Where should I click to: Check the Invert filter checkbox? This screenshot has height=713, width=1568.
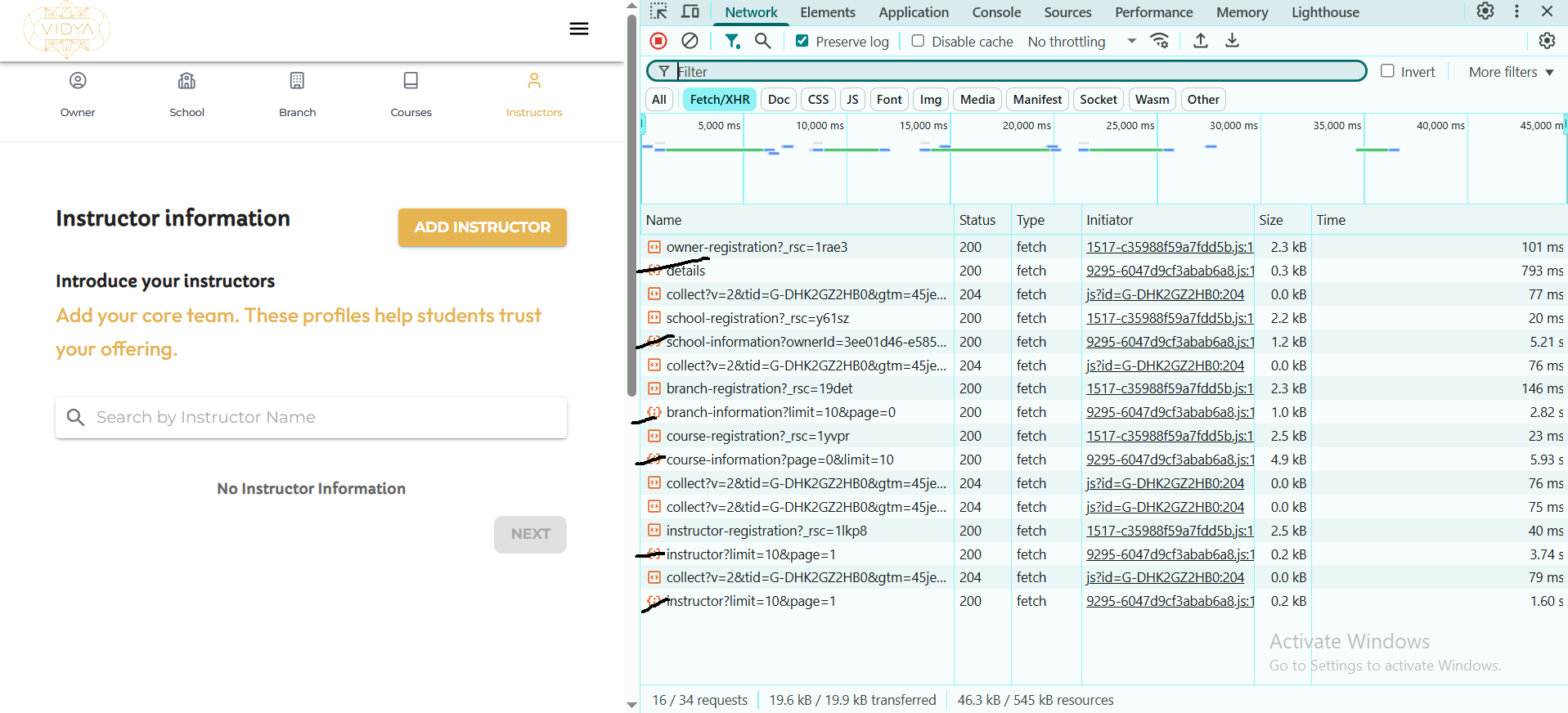pos(1387,71)
